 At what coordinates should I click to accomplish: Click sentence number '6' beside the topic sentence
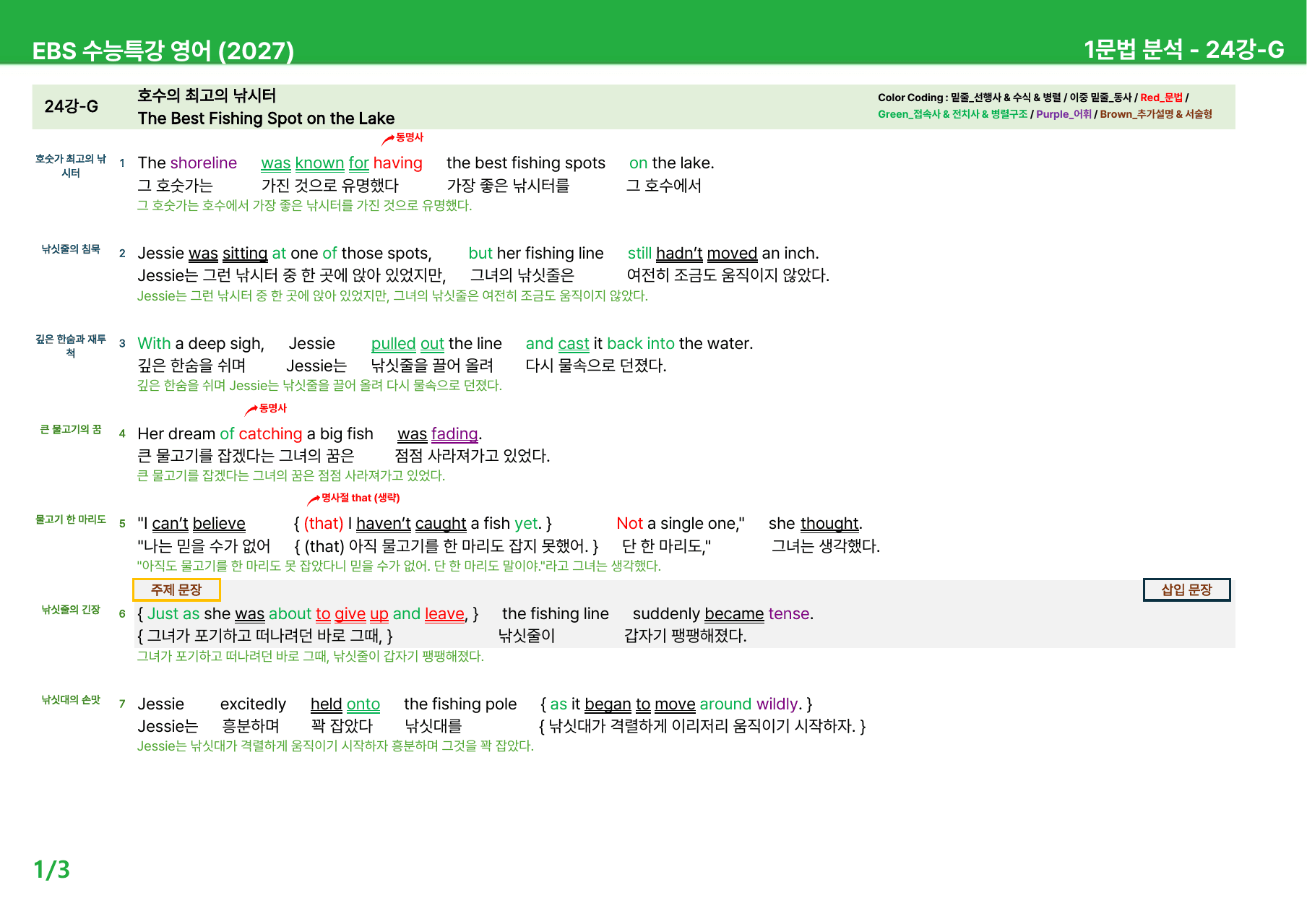click(122, 614)
